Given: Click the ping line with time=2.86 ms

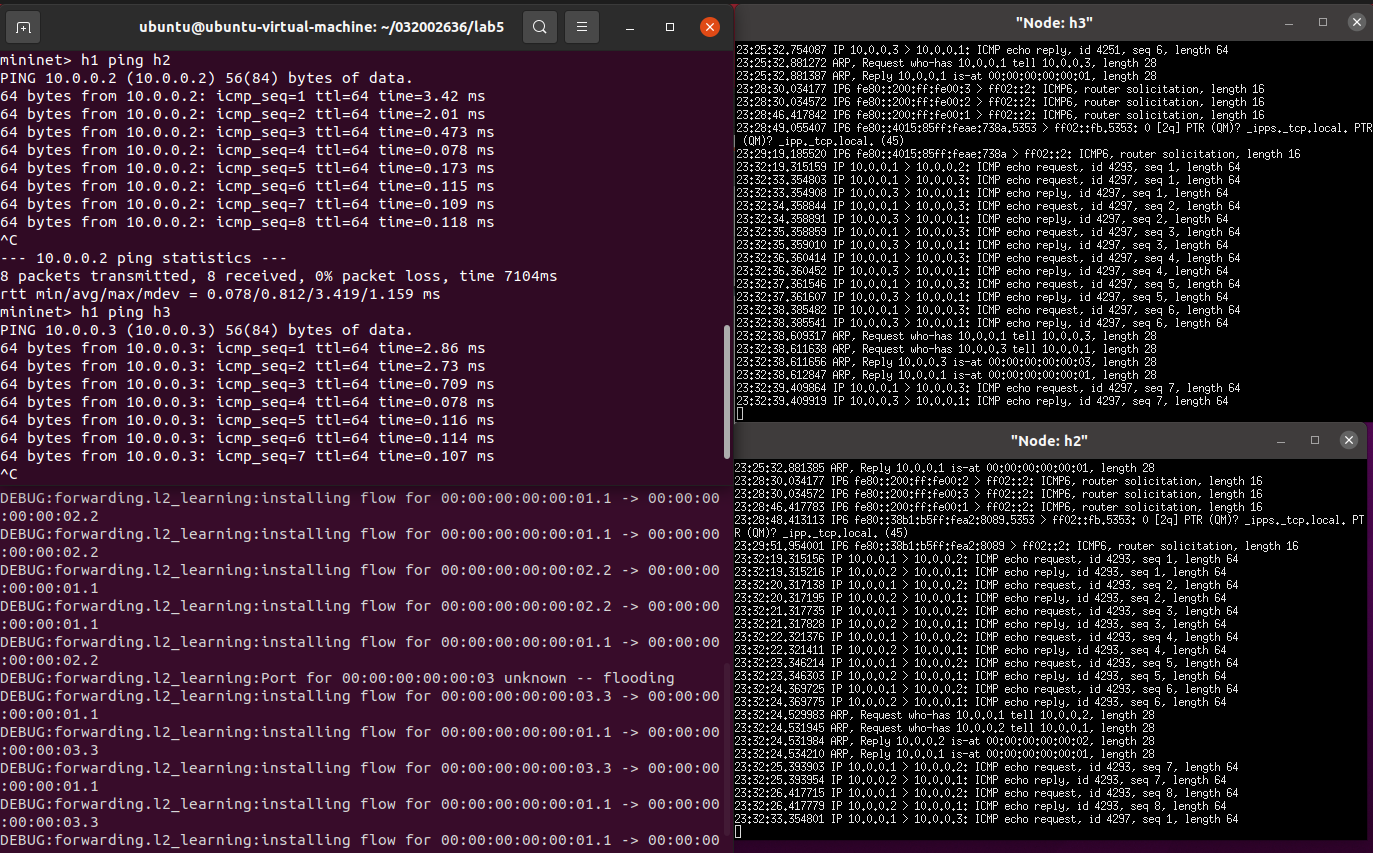Looking at the screenshot, I should click(243, 348).
